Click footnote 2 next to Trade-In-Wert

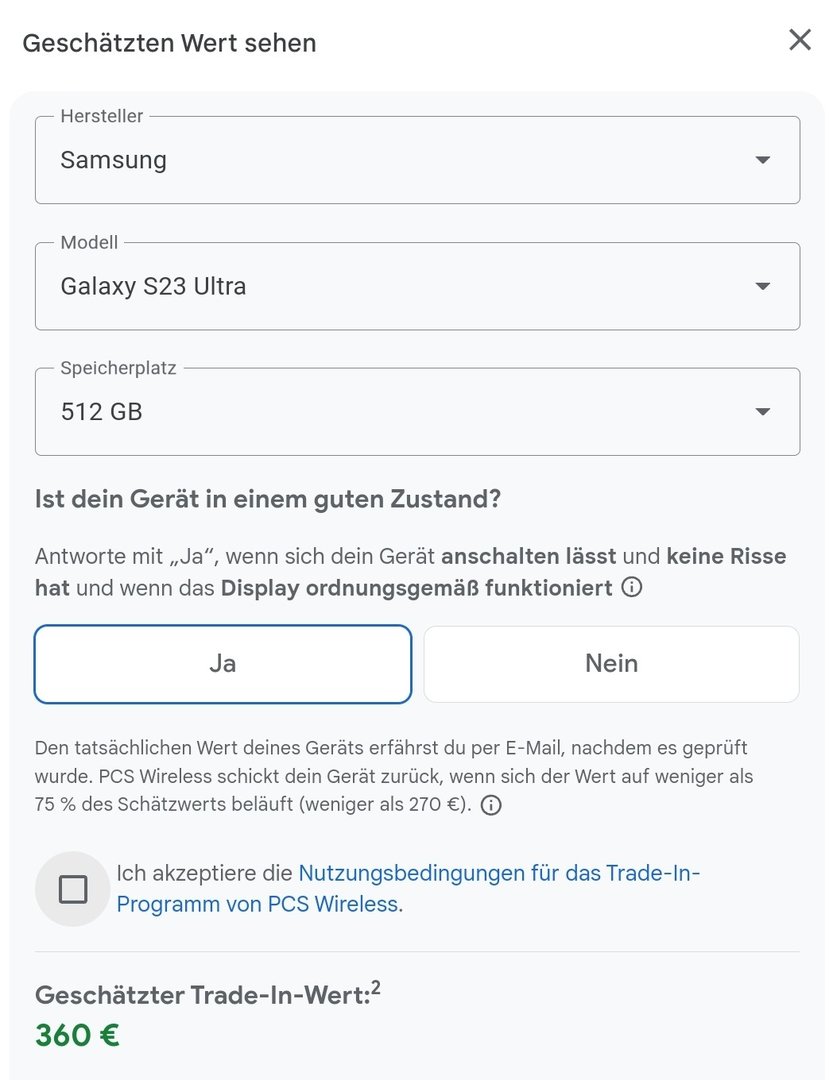[x=376, y=989]
